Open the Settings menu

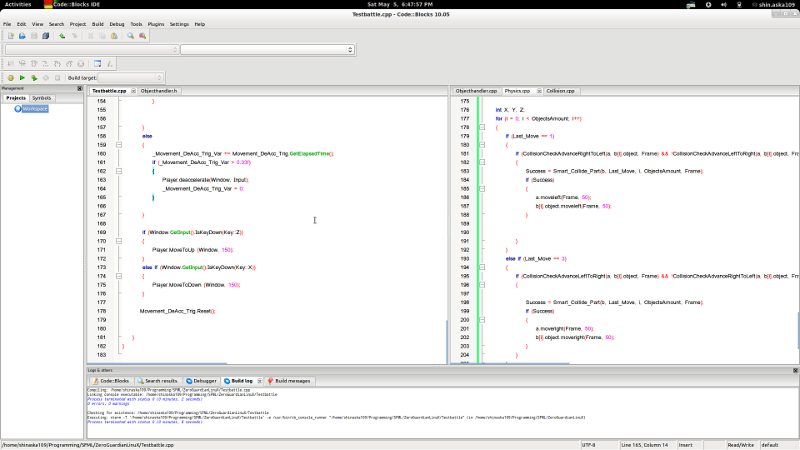(x=179, y=24)
